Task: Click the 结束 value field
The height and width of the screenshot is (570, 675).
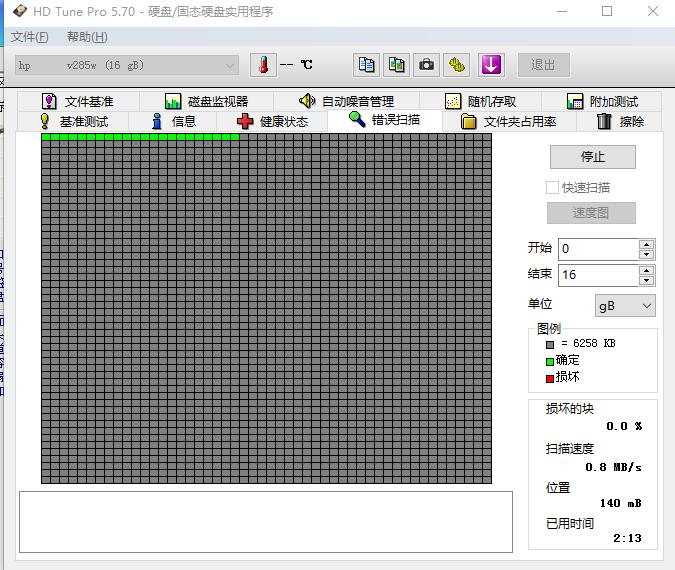Action: [598, 275]
